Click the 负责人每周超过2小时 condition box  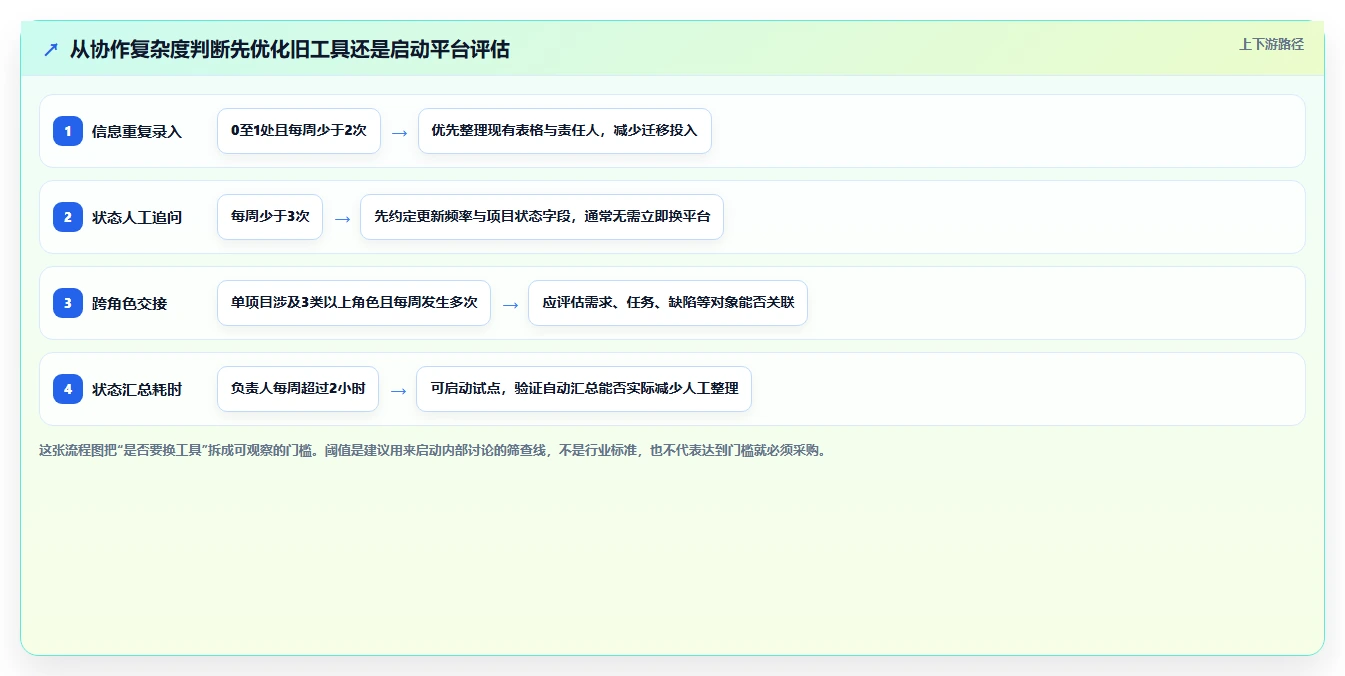point(298,389)
